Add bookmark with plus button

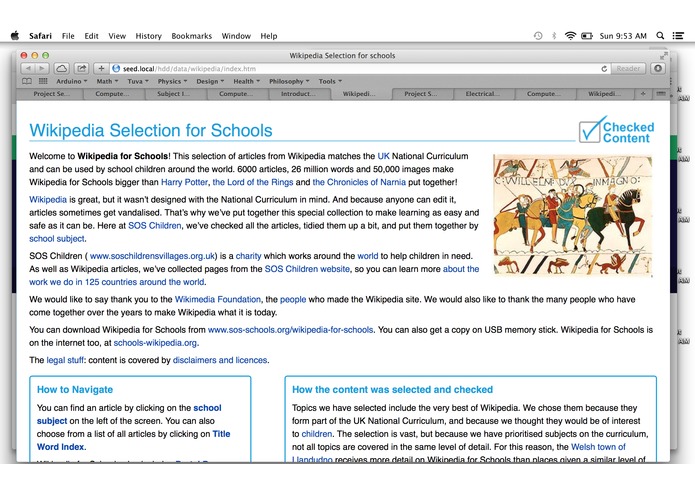[102, 69]
